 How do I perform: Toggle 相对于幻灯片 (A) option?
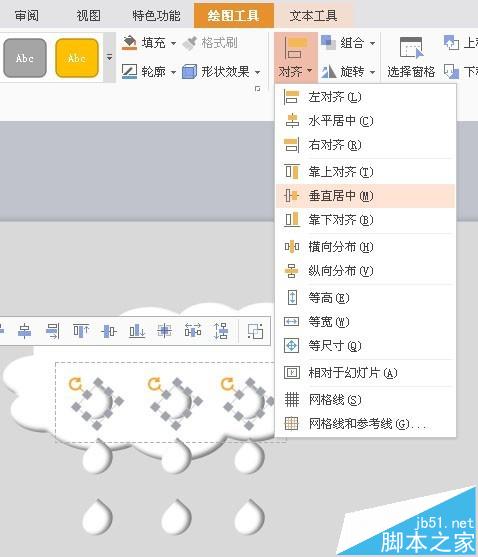click(365, 373)
